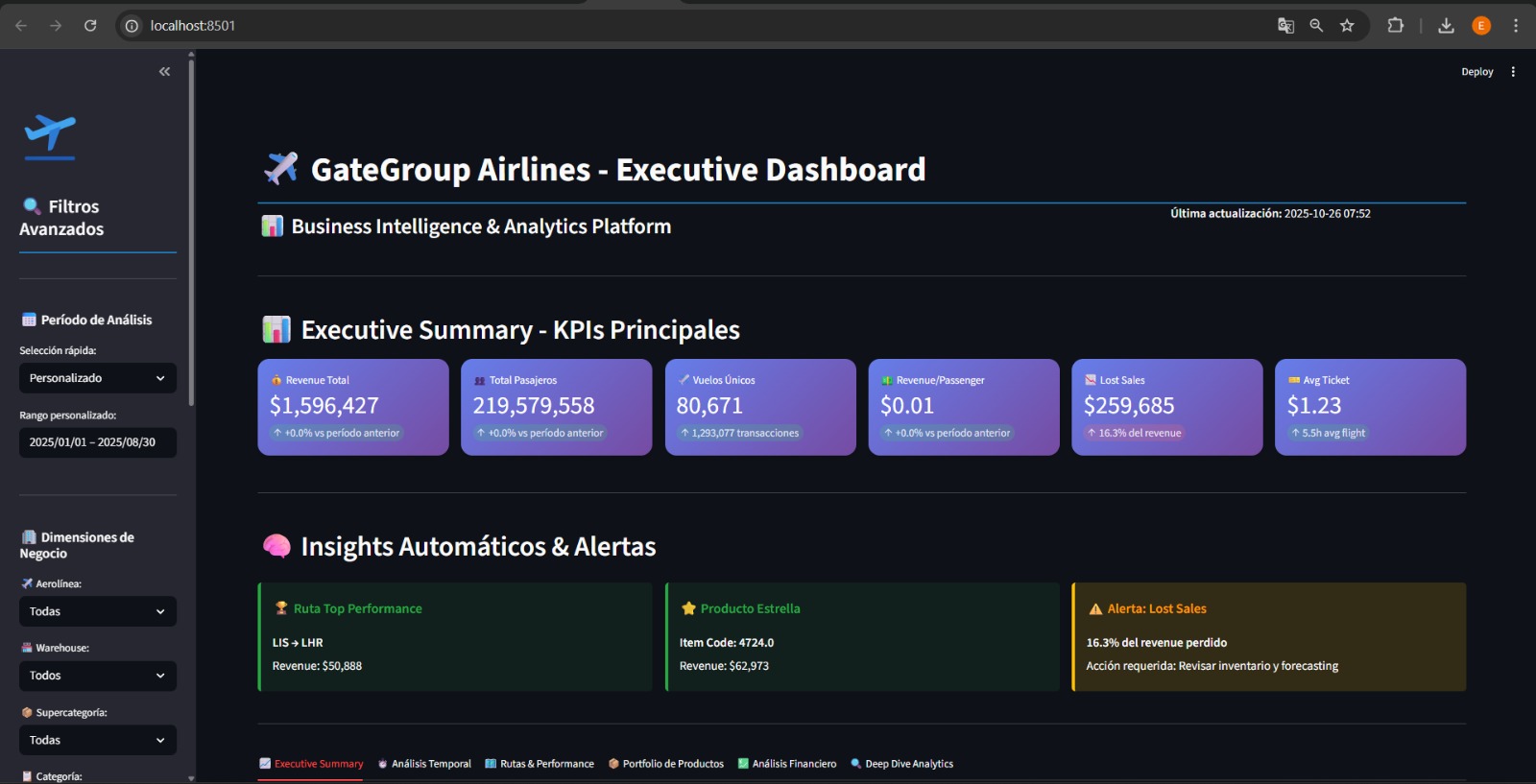Screen dimensions: 1536x784
Task: Click the Producto Estrella star icon
Action: [688, 608]
